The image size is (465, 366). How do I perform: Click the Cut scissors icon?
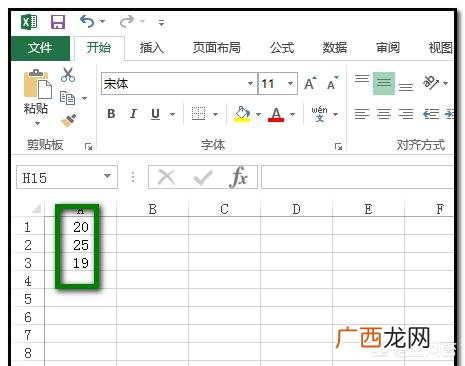pyautogui.click(x=68, y=75)
